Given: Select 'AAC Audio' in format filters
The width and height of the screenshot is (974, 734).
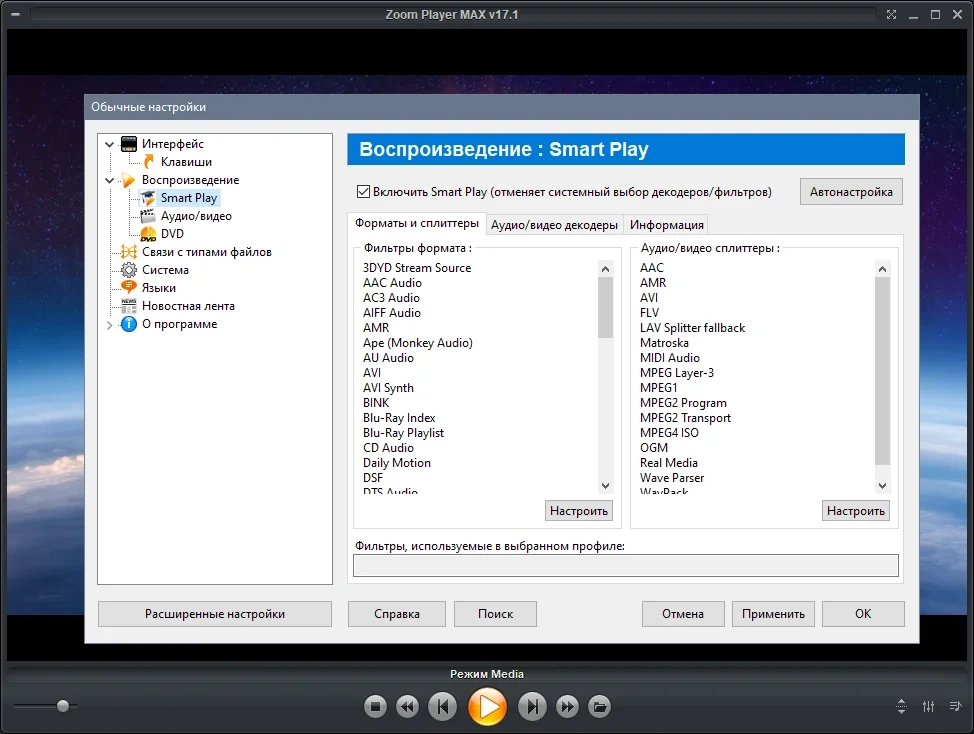Looking at the screenshot, I should [x=392, y=283].
